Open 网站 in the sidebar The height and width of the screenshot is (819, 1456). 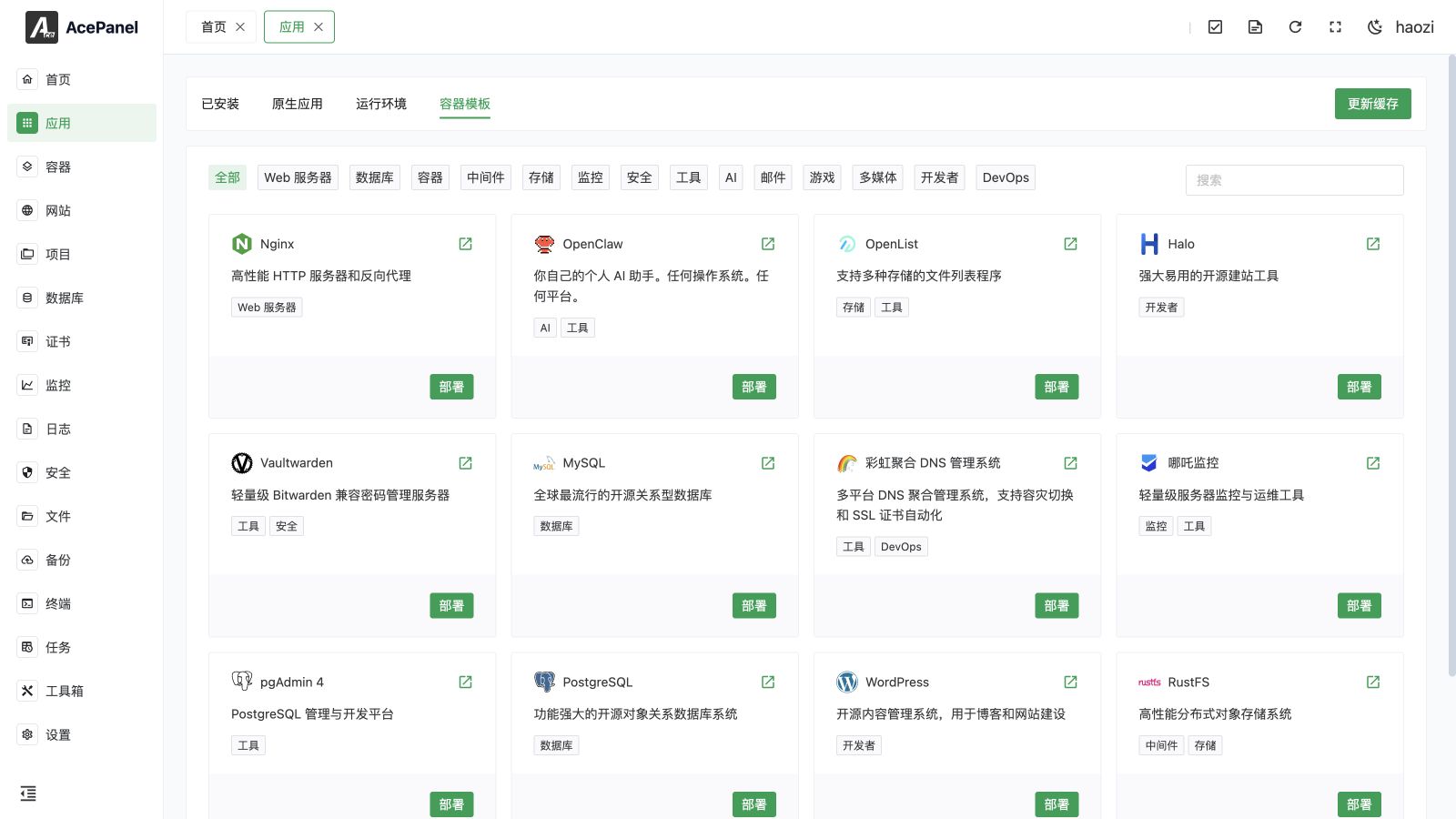[82, 210]
